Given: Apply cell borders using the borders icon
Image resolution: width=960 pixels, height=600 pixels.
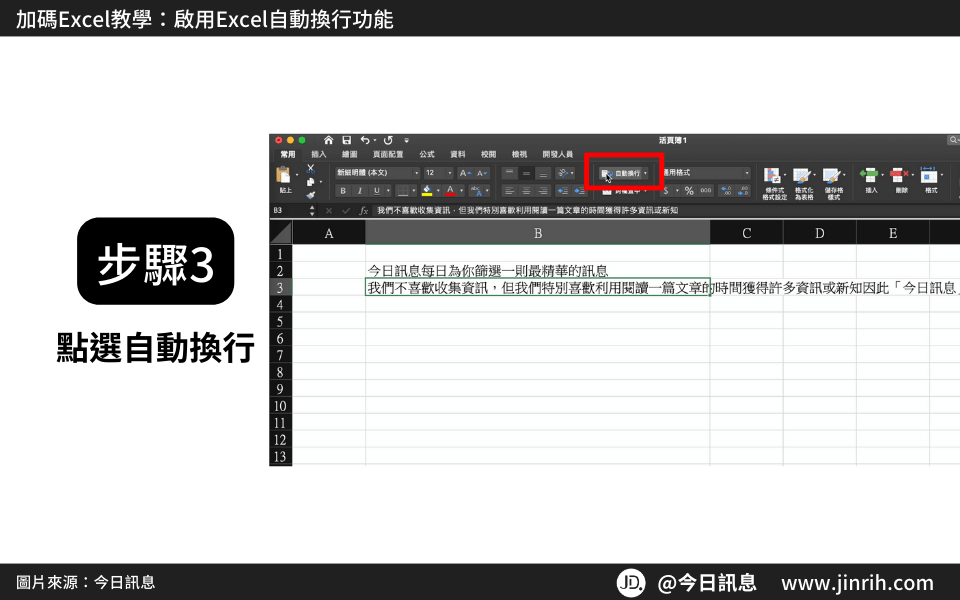Looking at the screenshot, I should tap(403, 191).
